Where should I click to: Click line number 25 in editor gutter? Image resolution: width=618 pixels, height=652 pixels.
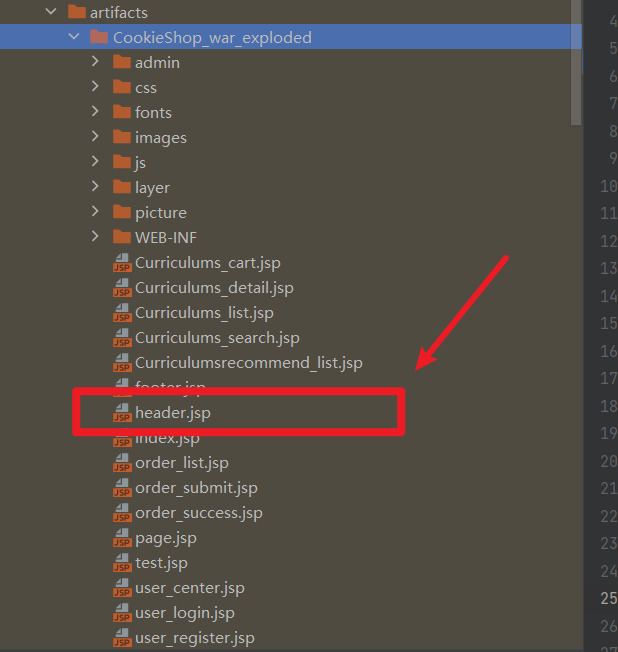[x=608, y=598]
